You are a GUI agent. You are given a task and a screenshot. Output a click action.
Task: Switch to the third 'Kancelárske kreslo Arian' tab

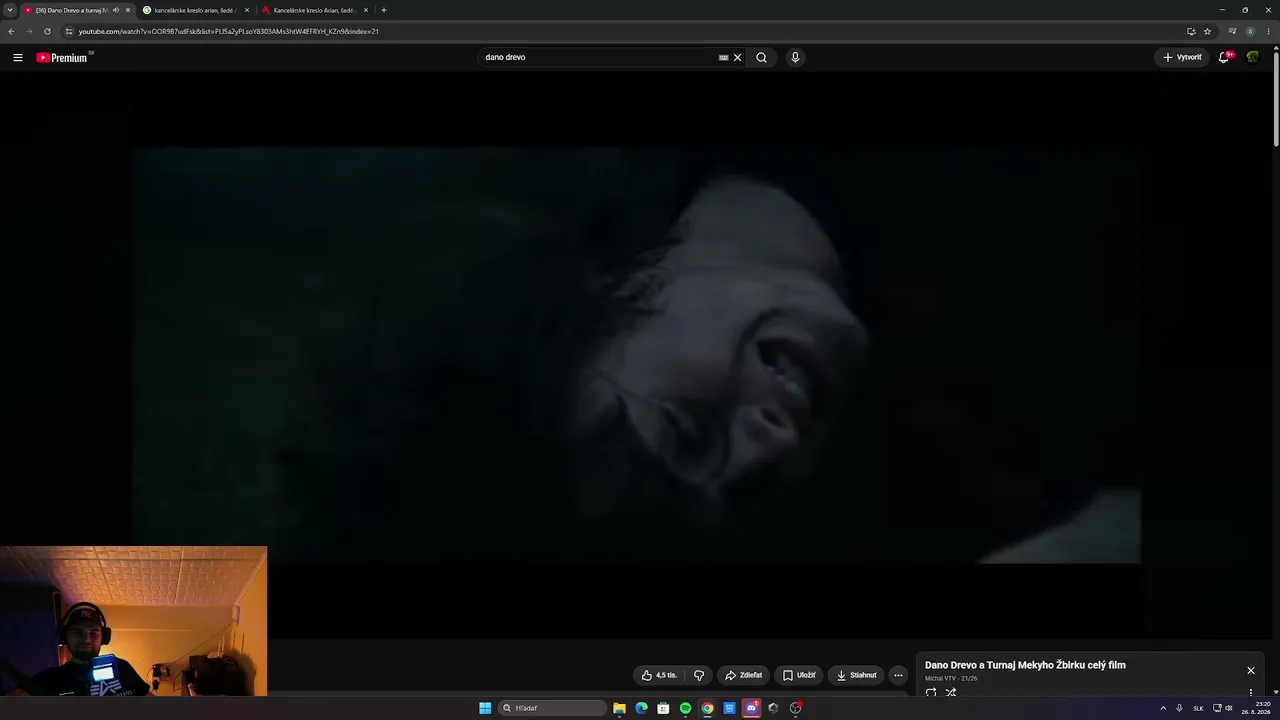pos(313,10)
